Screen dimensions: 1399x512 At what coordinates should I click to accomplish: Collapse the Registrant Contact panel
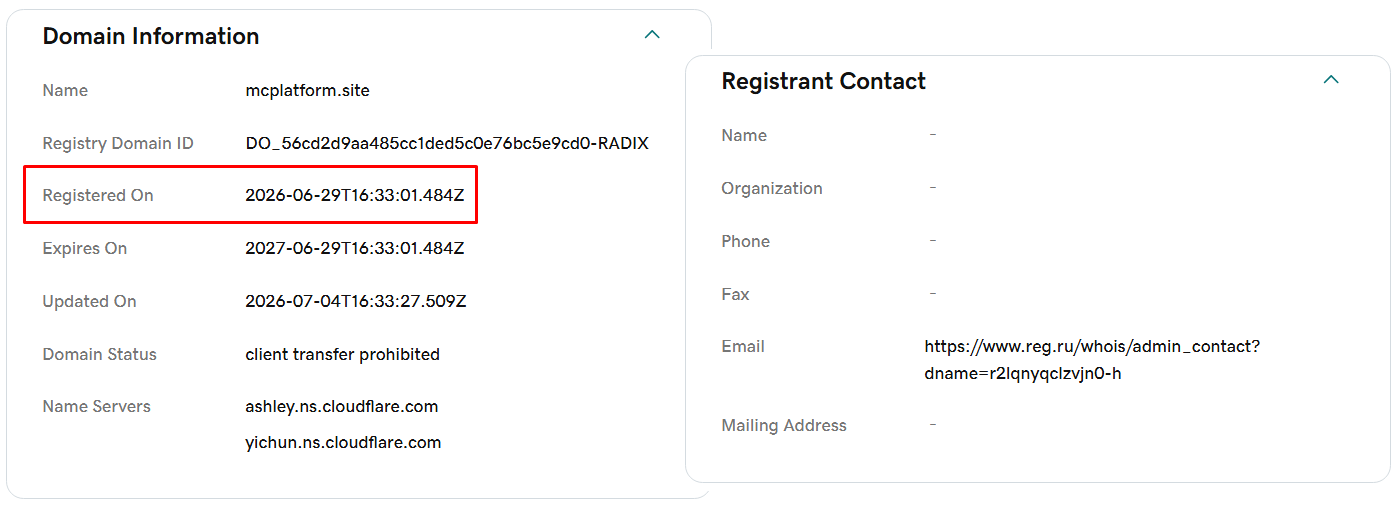pyautogui.click(x=1331, y=80)
